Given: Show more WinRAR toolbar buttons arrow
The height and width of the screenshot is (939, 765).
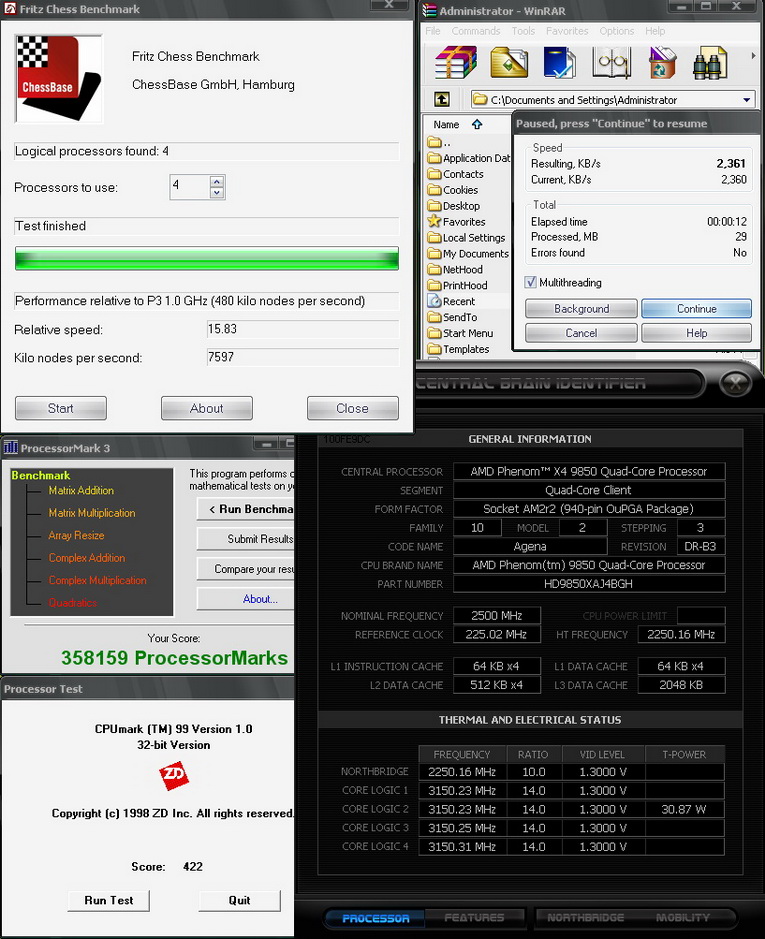Looking at the screenshot, I should click(x=753, y=56).
